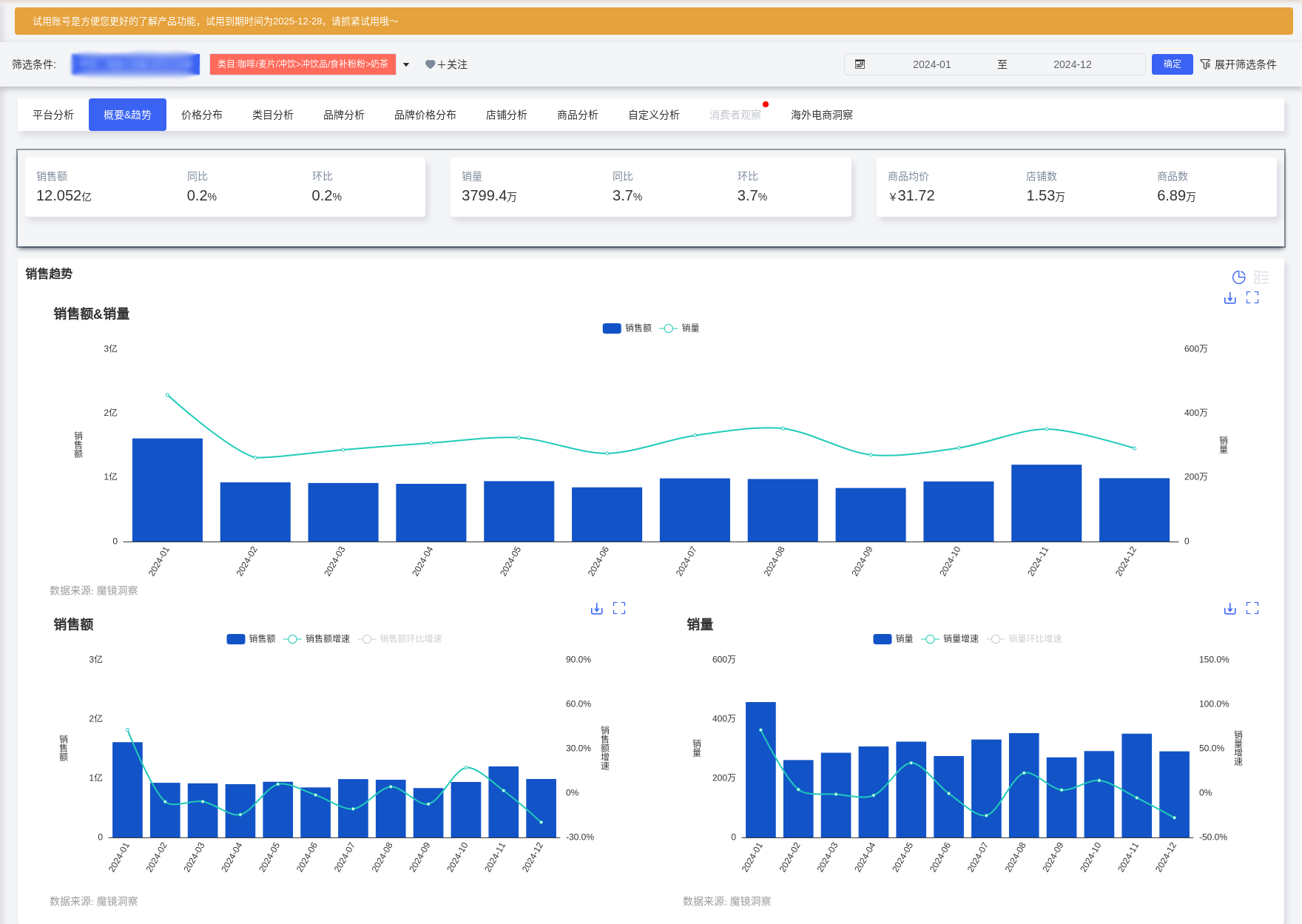This screenshot has height=924, width=1302.
Task: Click the 销量 环比 3.7% value
Action: click(x=752, y=196)
